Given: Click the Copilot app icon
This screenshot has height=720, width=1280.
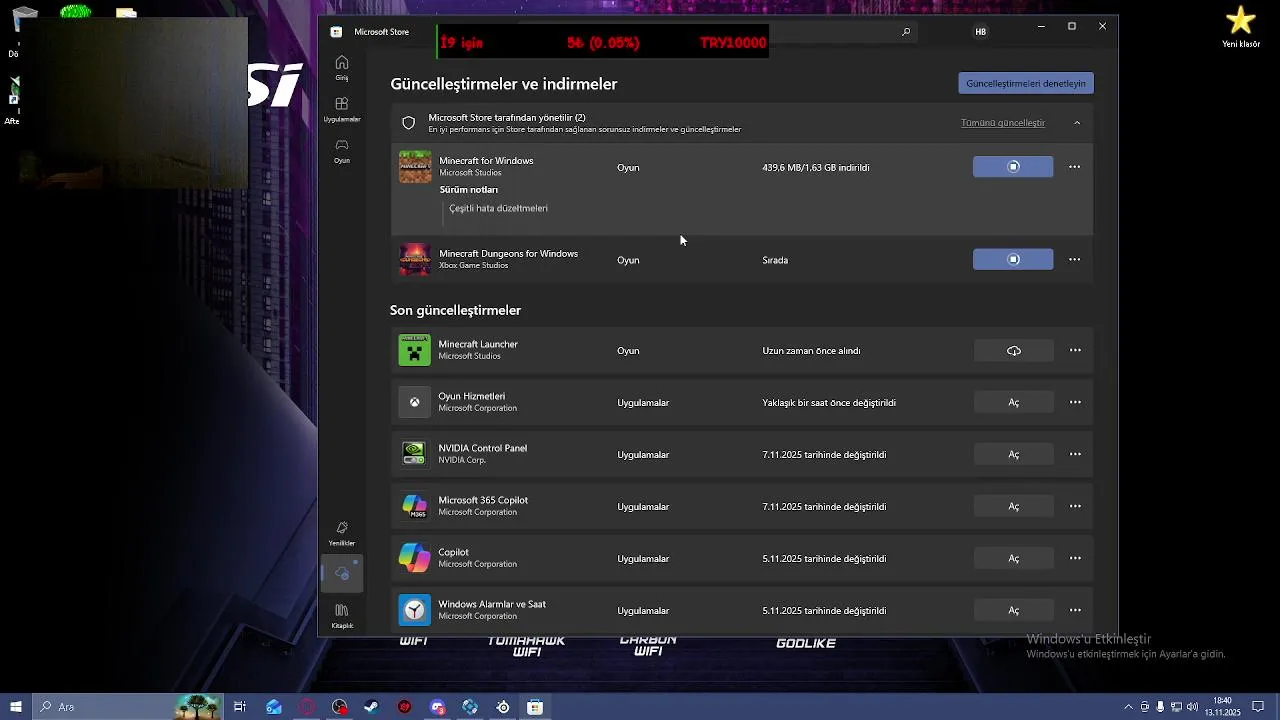Looking at the screenshot, I should (415, 559).
